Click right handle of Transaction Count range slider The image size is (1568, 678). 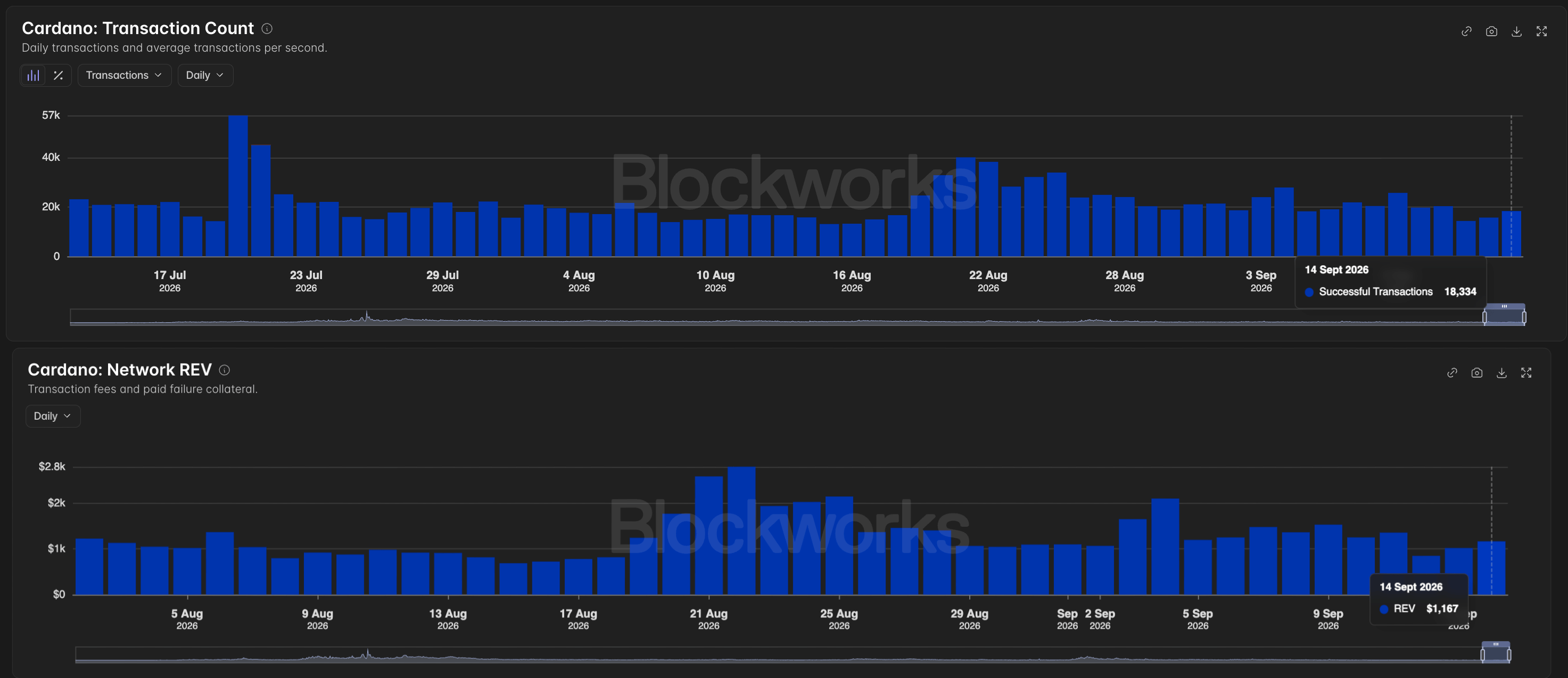(1524, 317)
